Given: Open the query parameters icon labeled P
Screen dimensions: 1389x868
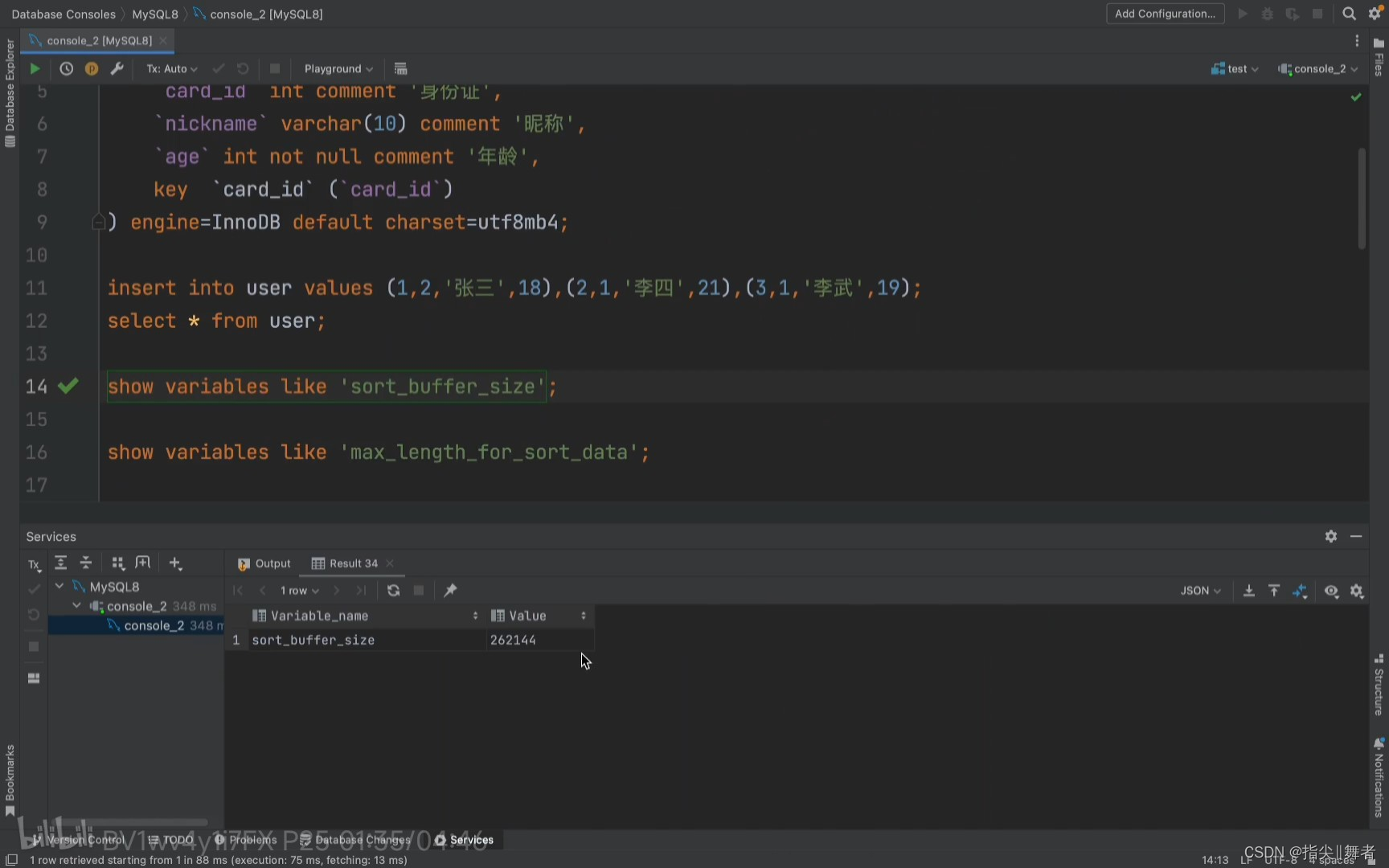Looking at the screenshot, I should click(x=92, y=69).
